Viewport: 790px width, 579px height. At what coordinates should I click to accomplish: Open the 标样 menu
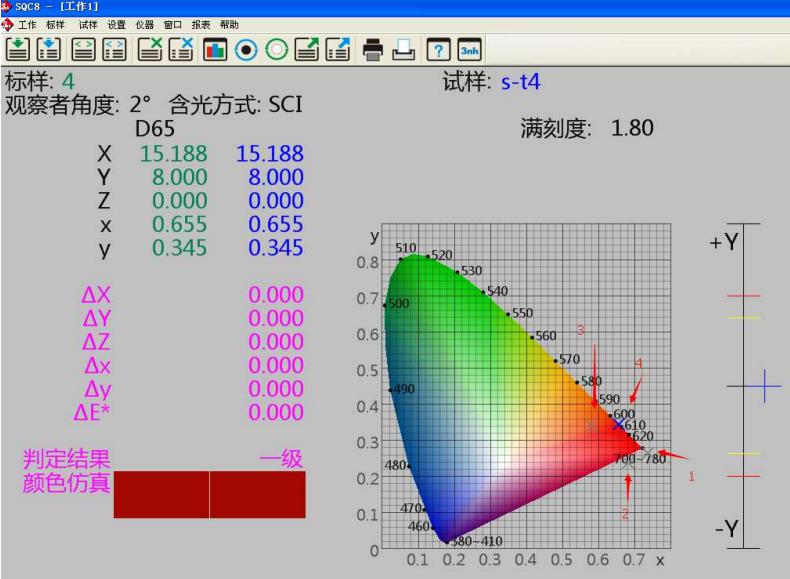(x=55, y=25)
